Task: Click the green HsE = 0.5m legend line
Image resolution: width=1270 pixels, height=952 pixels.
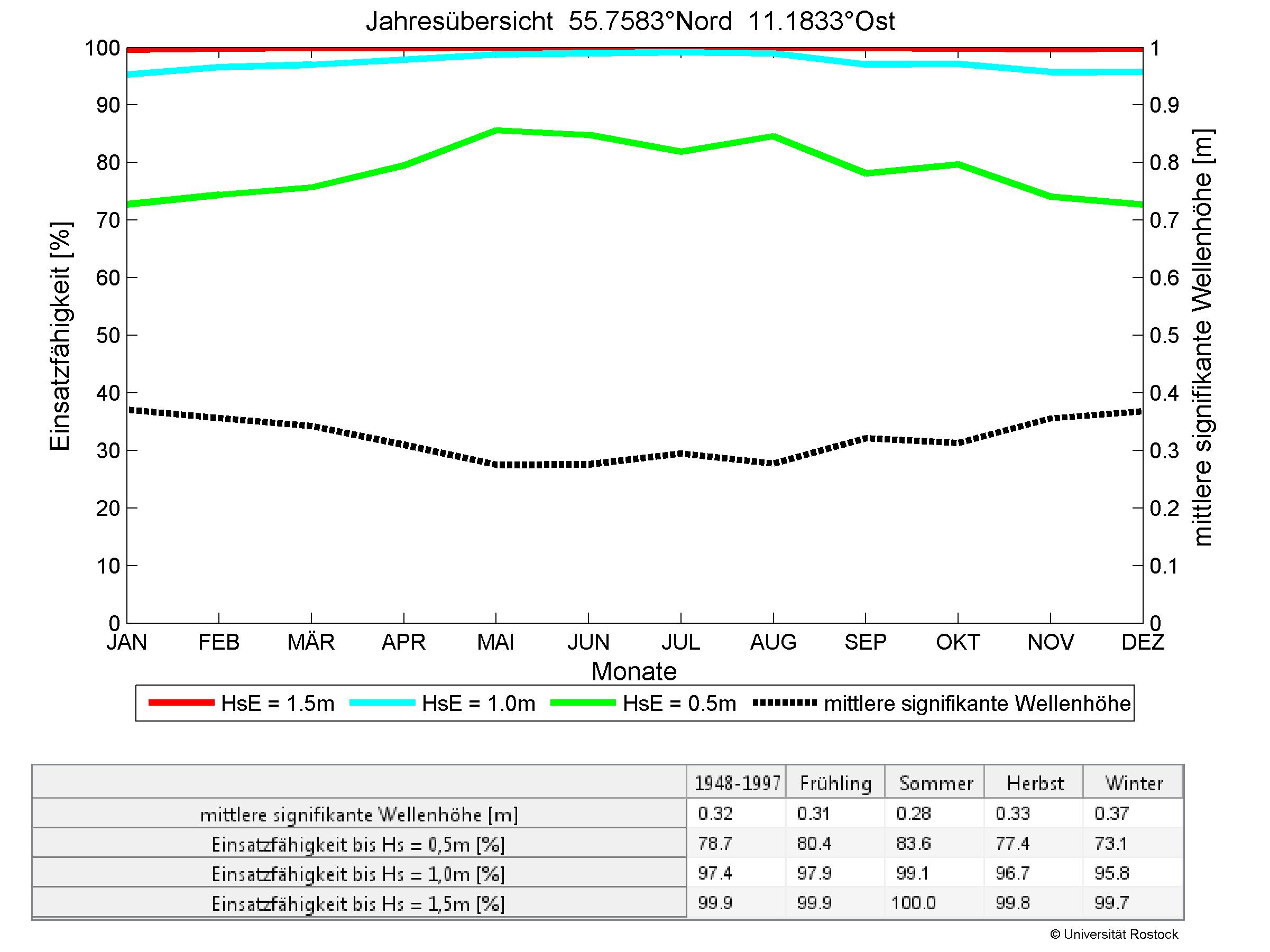Action: coord(583,703)
